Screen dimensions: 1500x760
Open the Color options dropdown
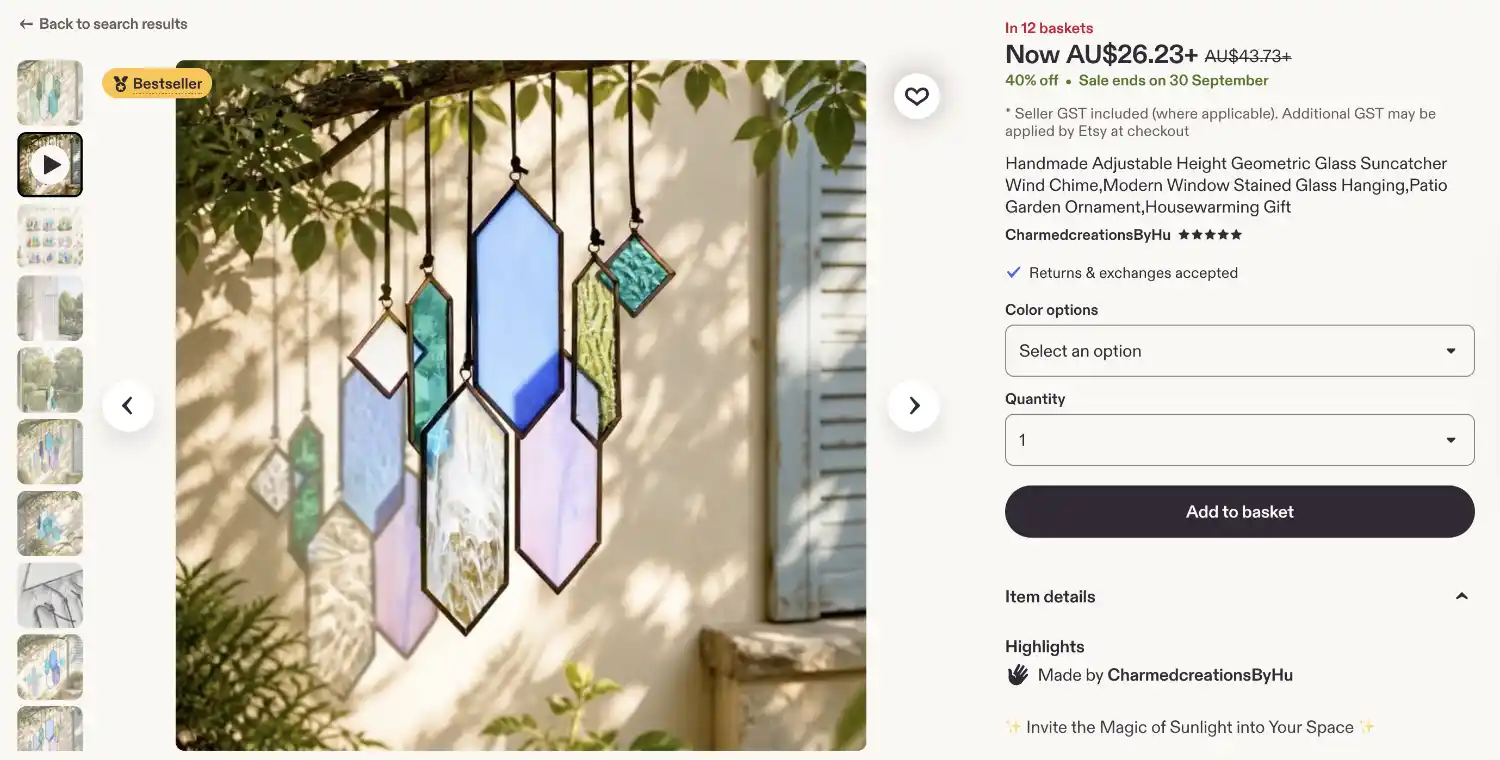click(x=1240, y=351)
